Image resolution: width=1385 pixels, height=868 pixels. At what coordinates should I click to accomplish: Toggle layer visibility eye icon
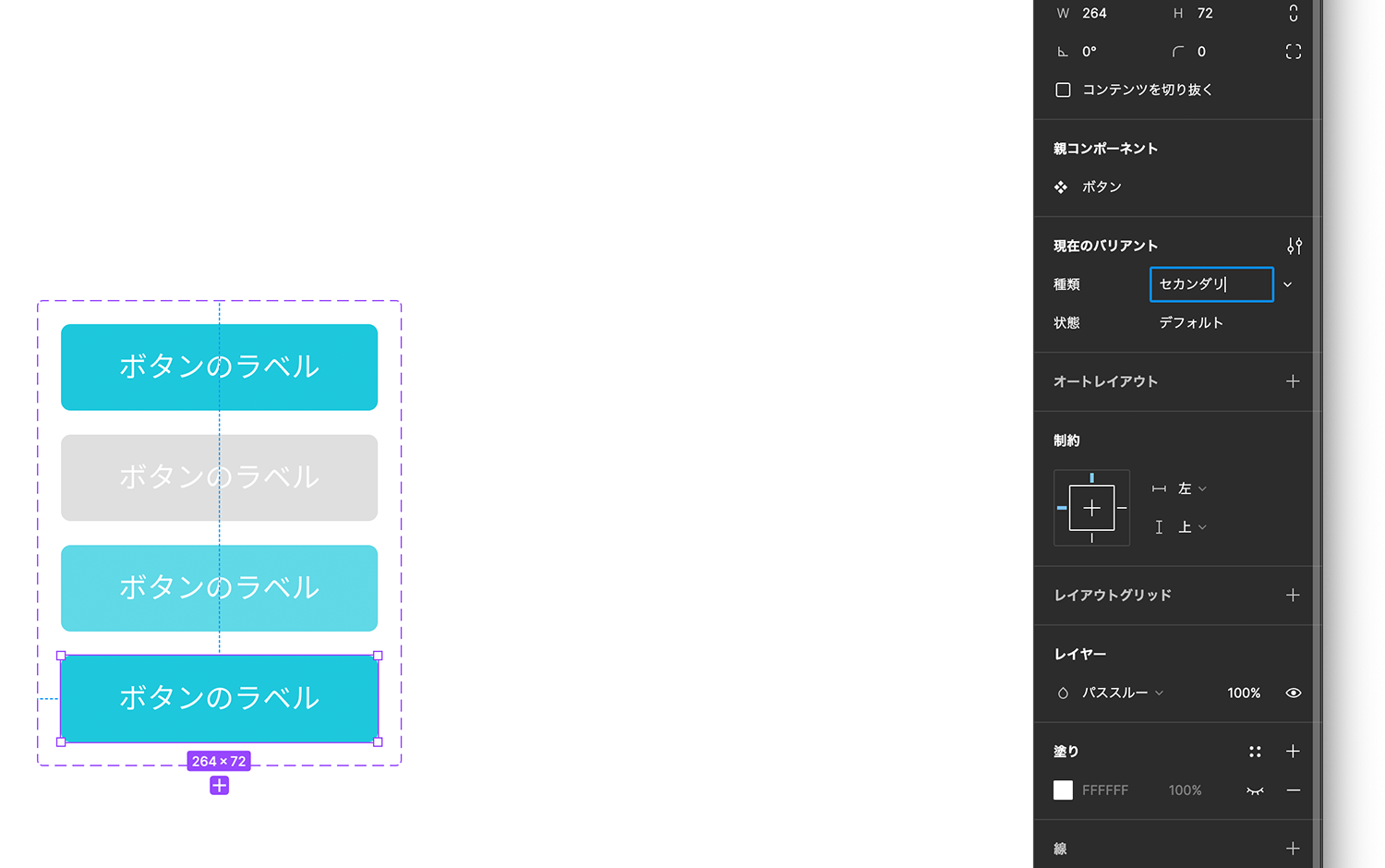tap(1293, 693)
